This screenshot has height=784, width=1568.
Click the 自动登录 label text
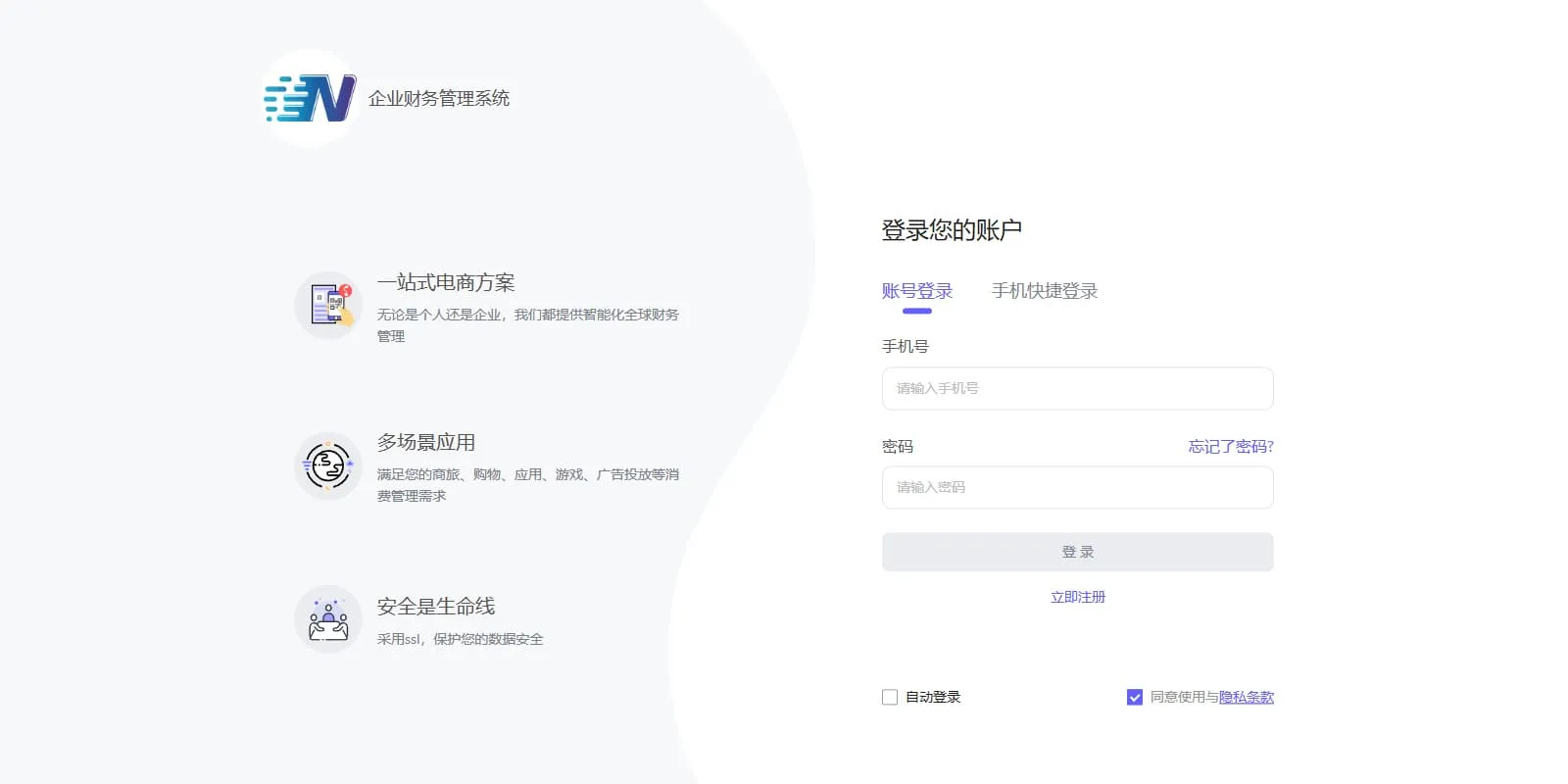click(933, 697)
